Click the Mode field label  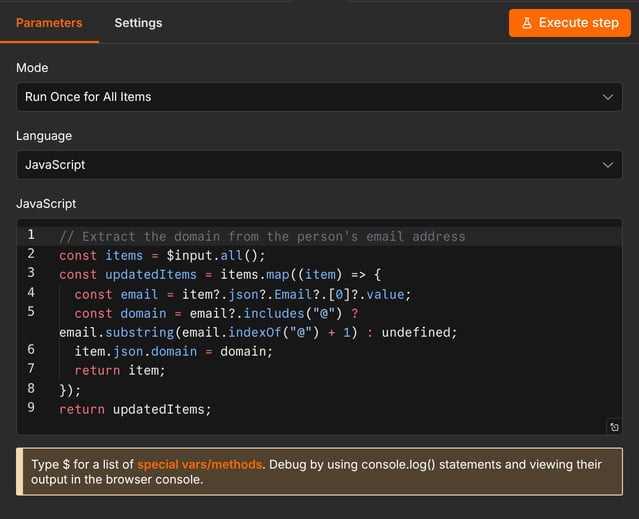(32, 68)
